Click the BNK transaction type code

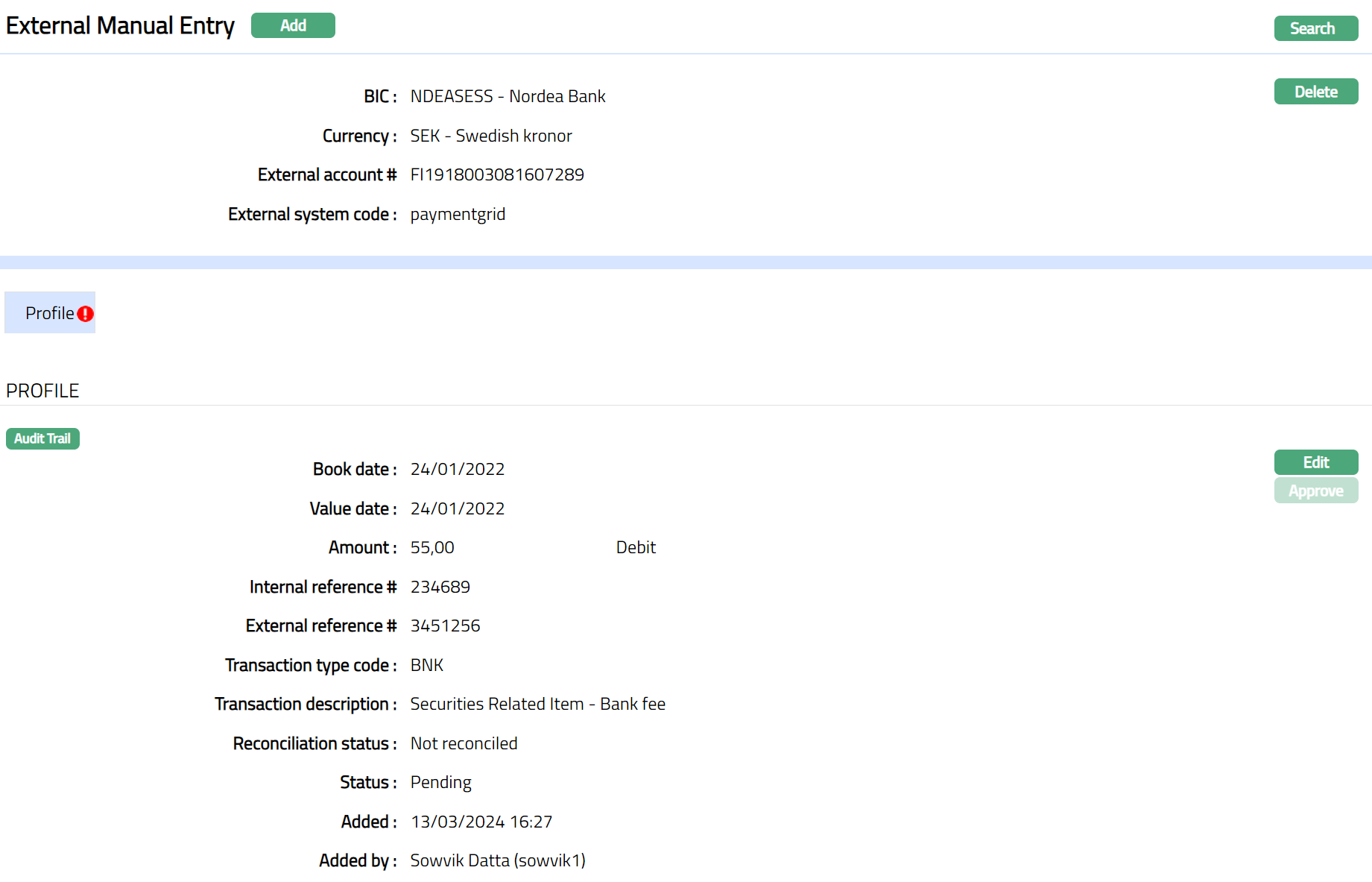coord(427,665)
